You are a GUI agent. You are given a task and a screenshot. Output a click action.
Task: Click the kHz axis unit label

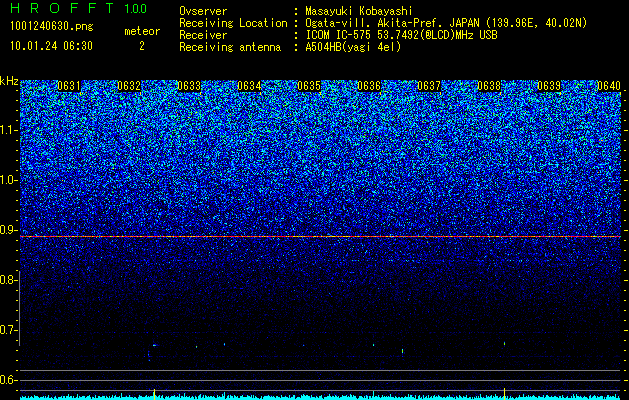9,81
